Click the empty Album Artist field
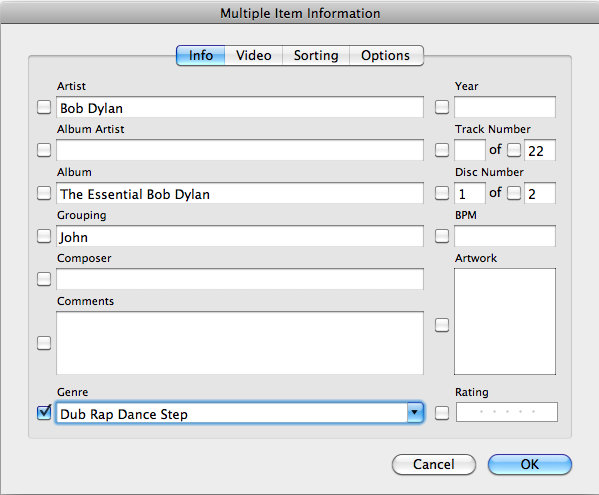The height and width of the screenshot is (495, 599). click(x=240, y=150)
